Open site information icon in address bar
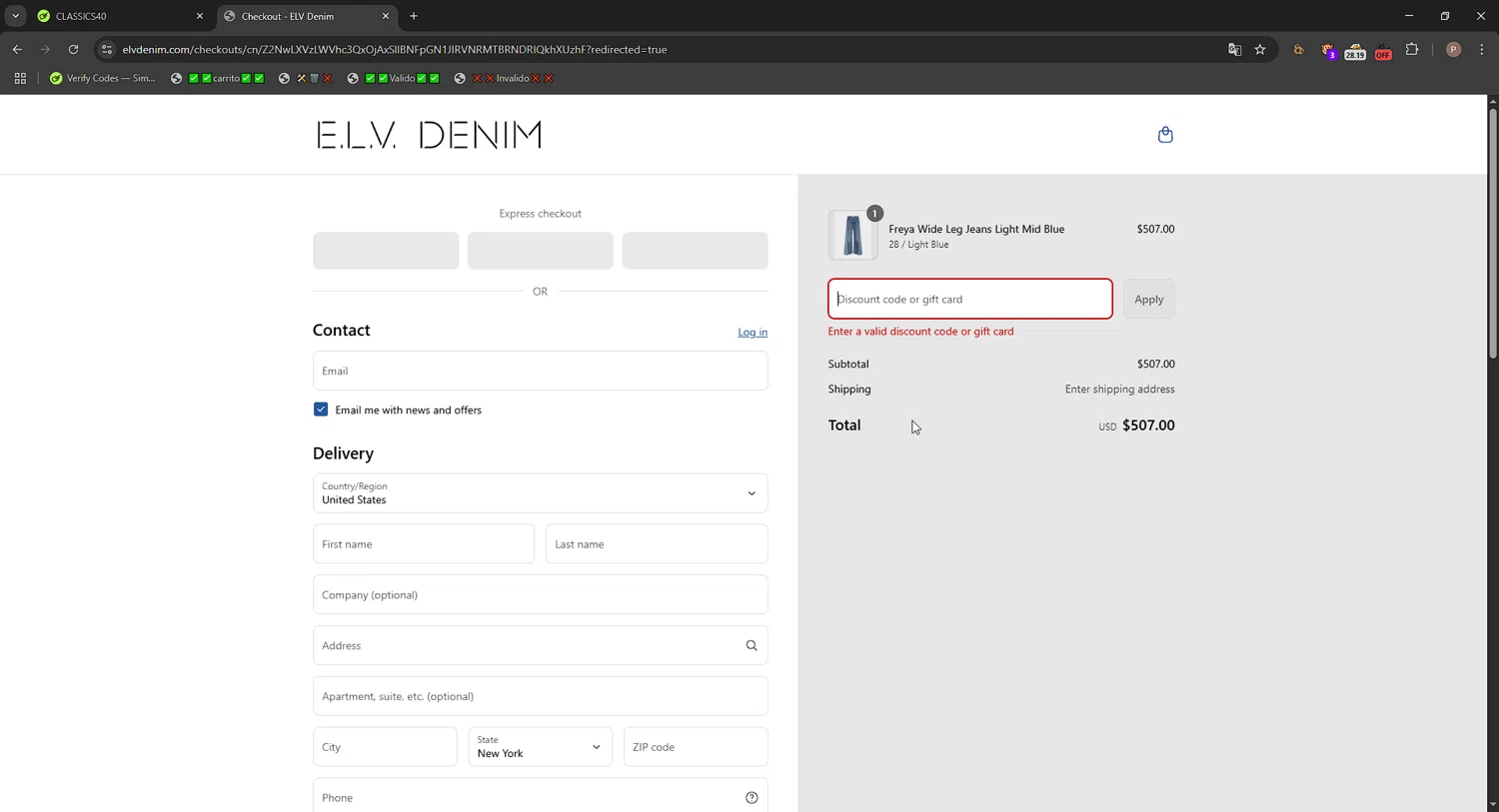 point(107,49)
